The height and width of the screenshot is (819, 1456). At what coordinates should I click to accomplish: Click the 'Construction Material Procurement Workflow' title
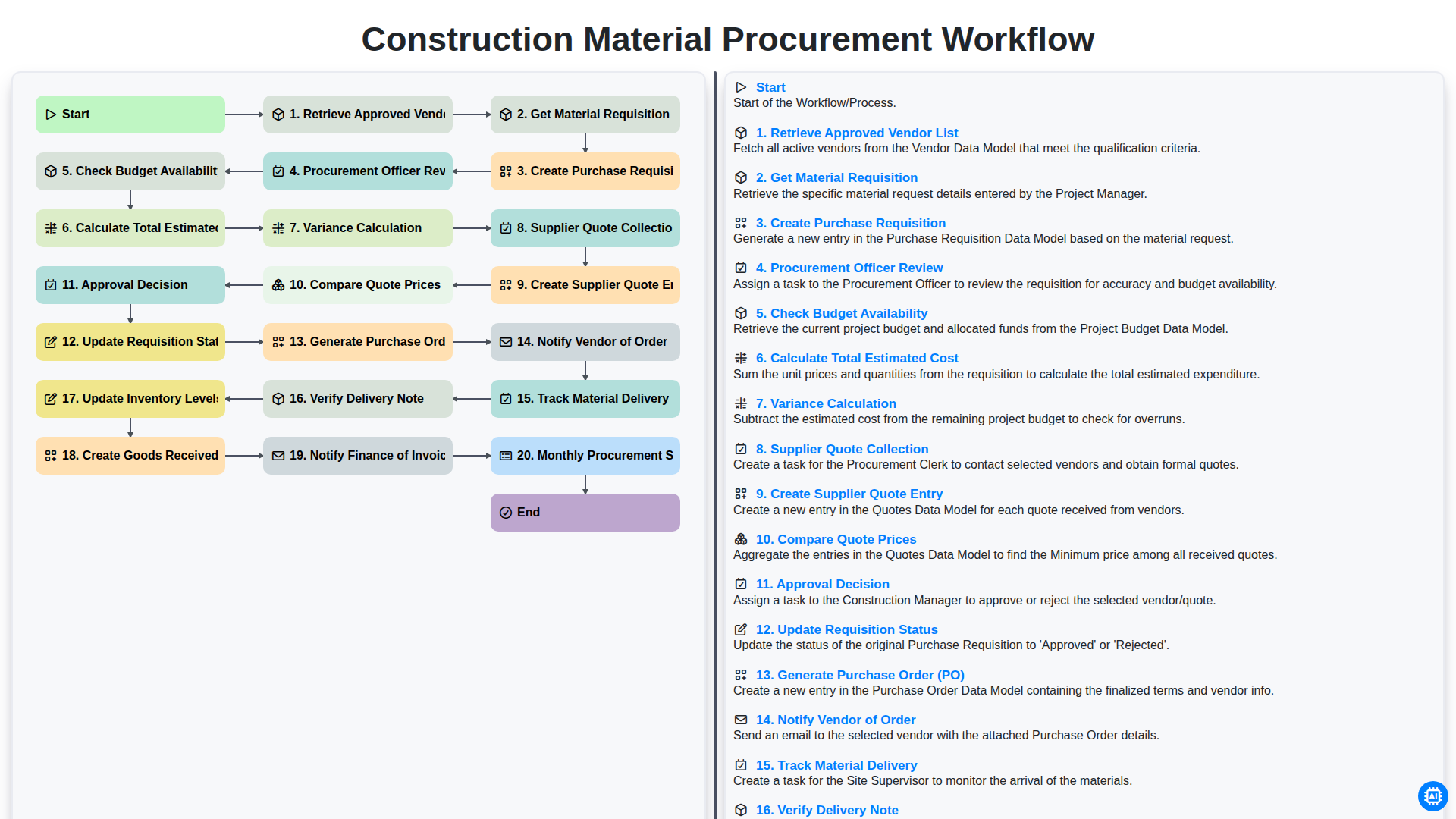click(x=728, y=39)
